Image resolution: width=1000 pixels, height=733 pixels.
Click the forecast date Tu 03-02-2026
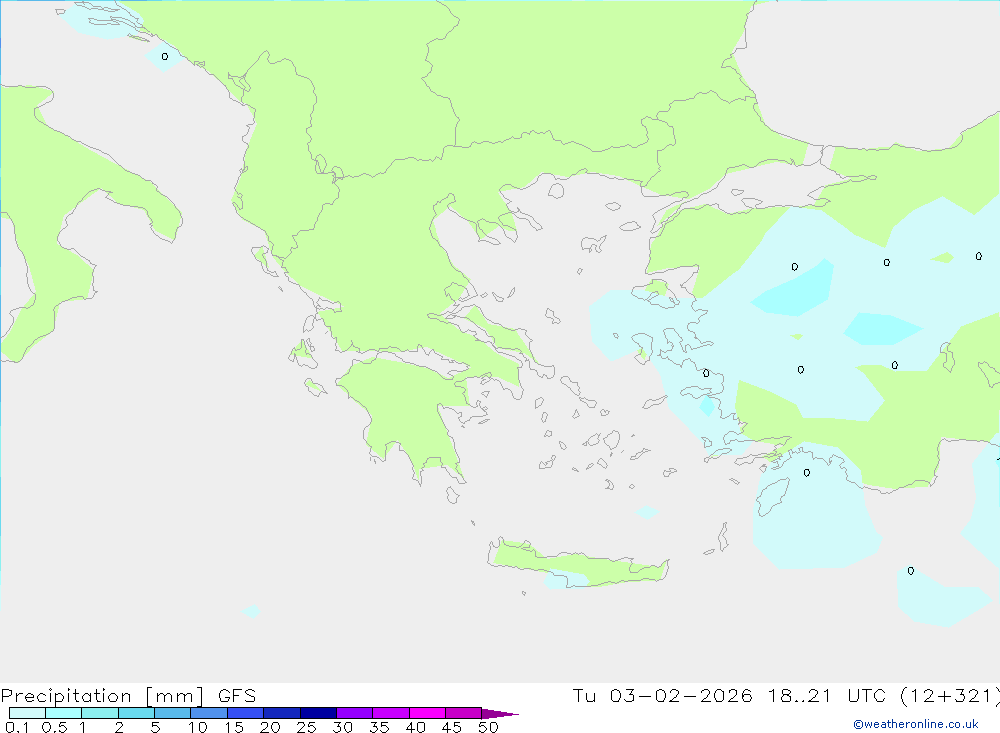[662, 695]
